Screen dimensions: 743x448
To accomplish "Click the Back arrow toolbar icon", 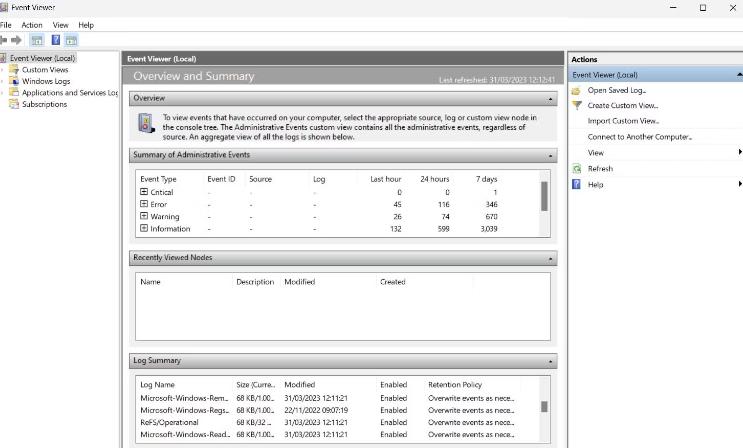I will coord(3,40).
